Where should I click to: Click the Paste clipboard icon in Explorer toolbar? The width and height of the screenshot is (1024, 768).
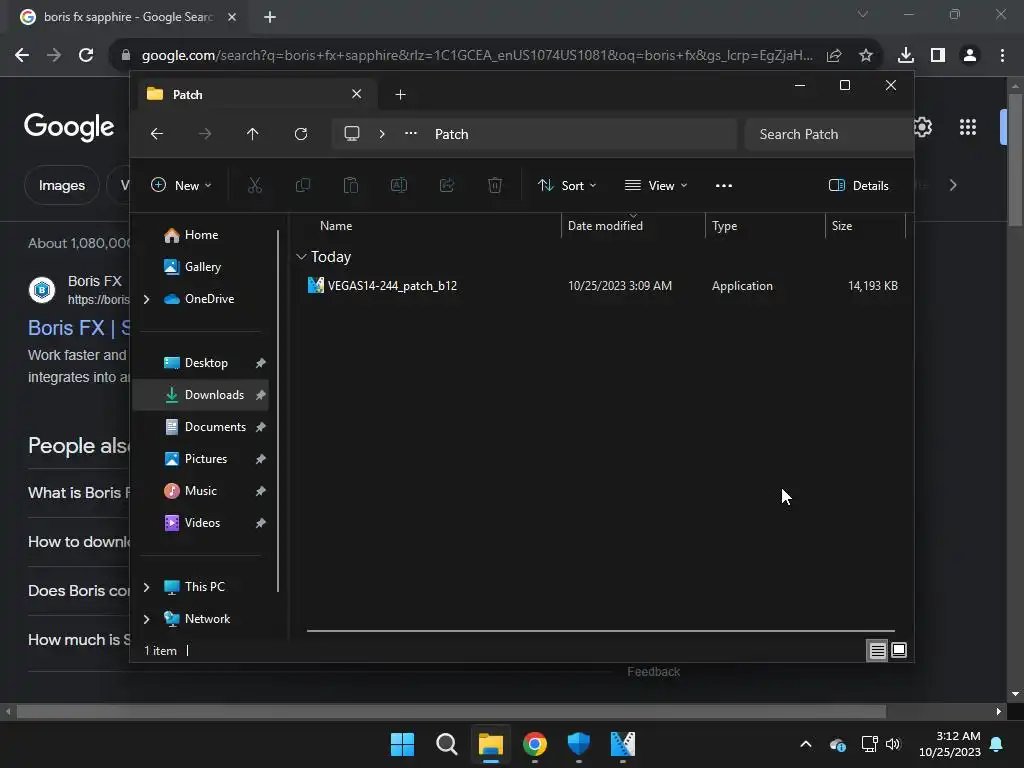pos(351,185)
